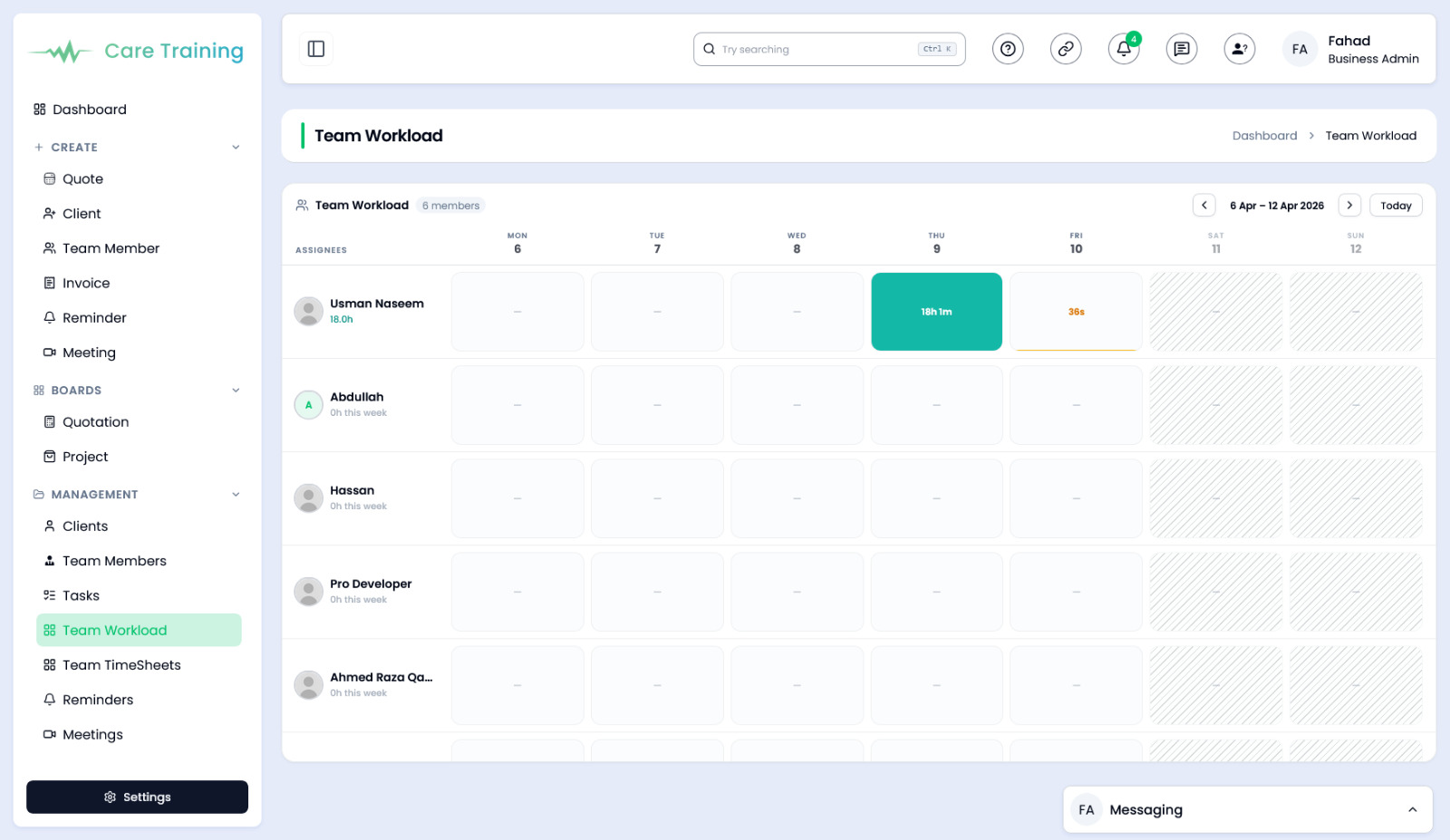Switch to Team TimeSheets
The image size is (1450, 840).
coord(121,664)
